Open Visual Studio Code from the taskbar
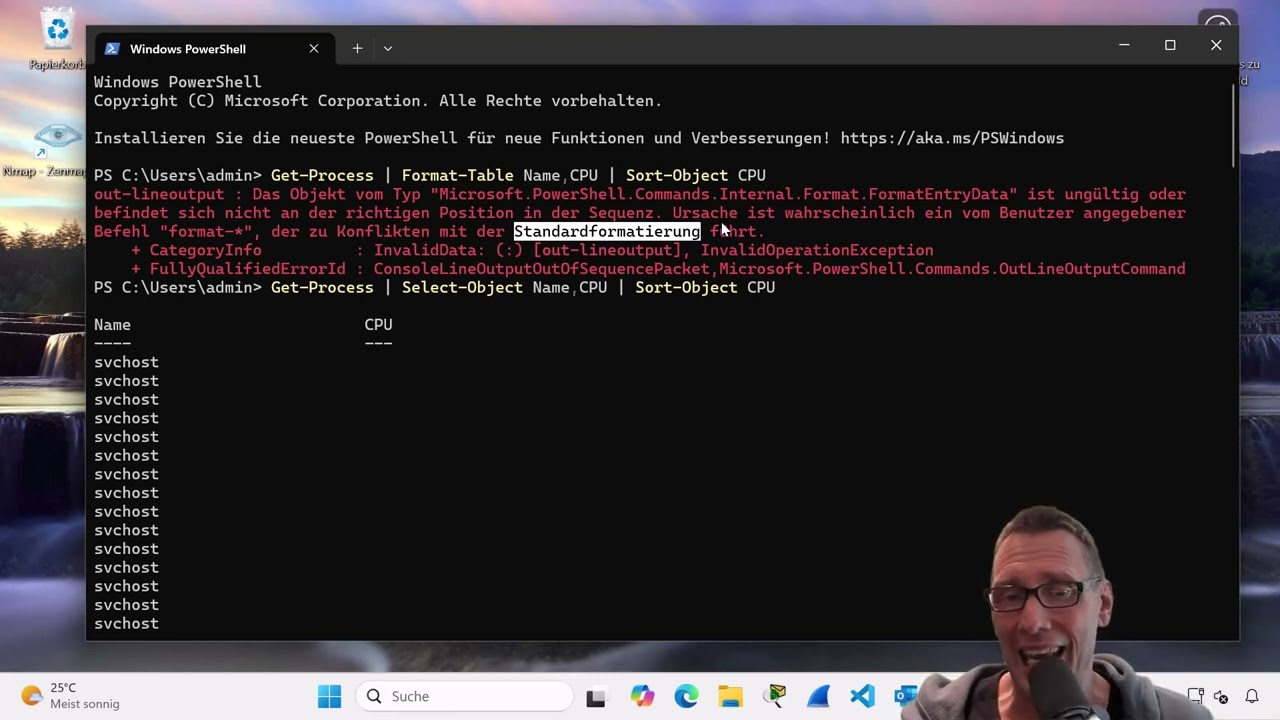The height and width of the screenshot is (720, 1280). pos(863,697)
